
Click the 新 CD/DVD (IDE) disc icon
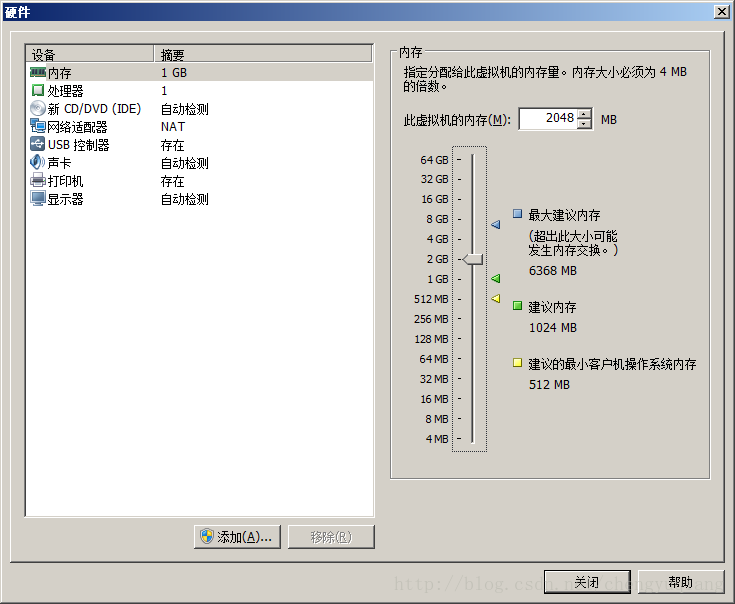pos(38,108)
